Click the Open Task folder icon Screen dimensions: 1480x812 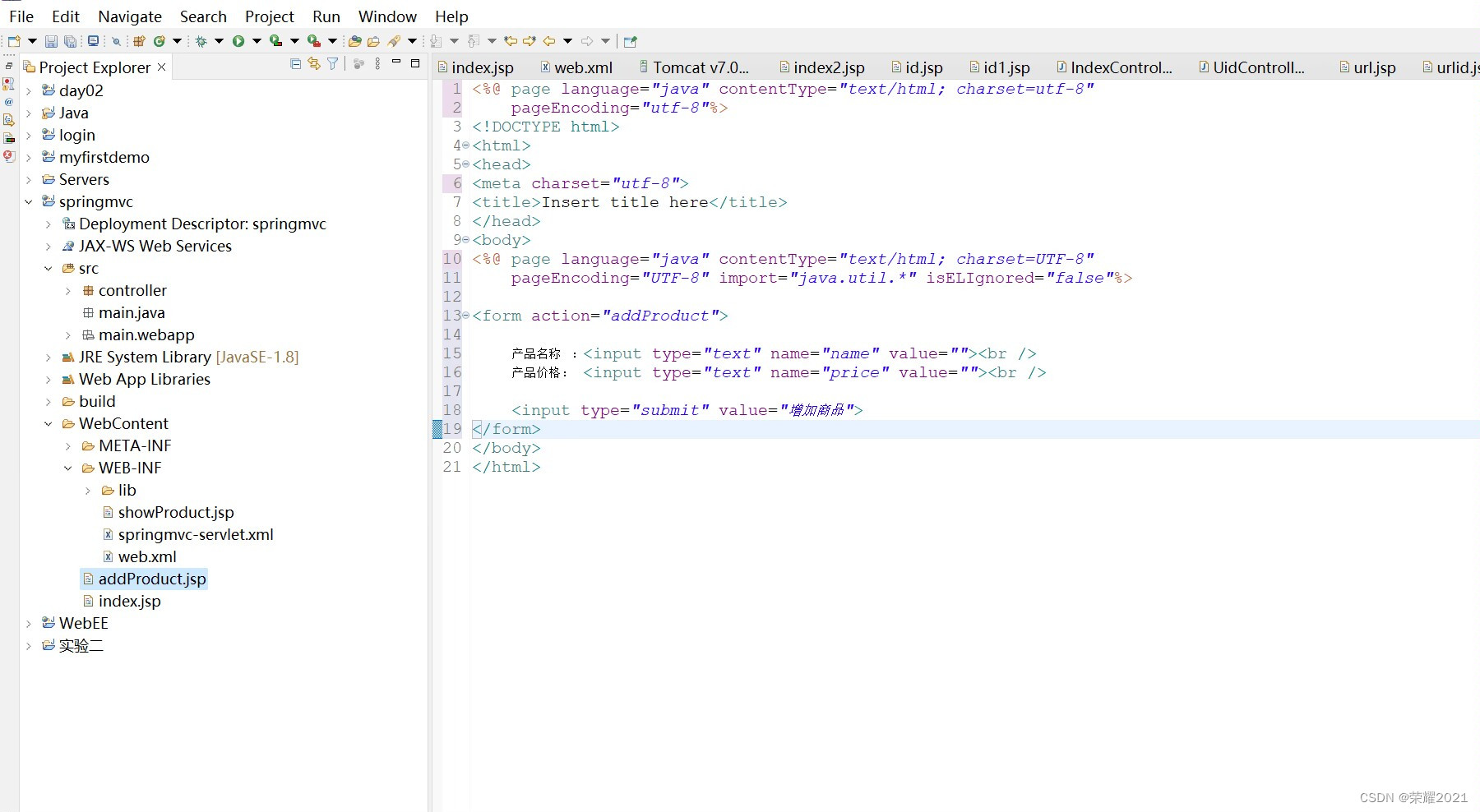(x=373, y=41)
